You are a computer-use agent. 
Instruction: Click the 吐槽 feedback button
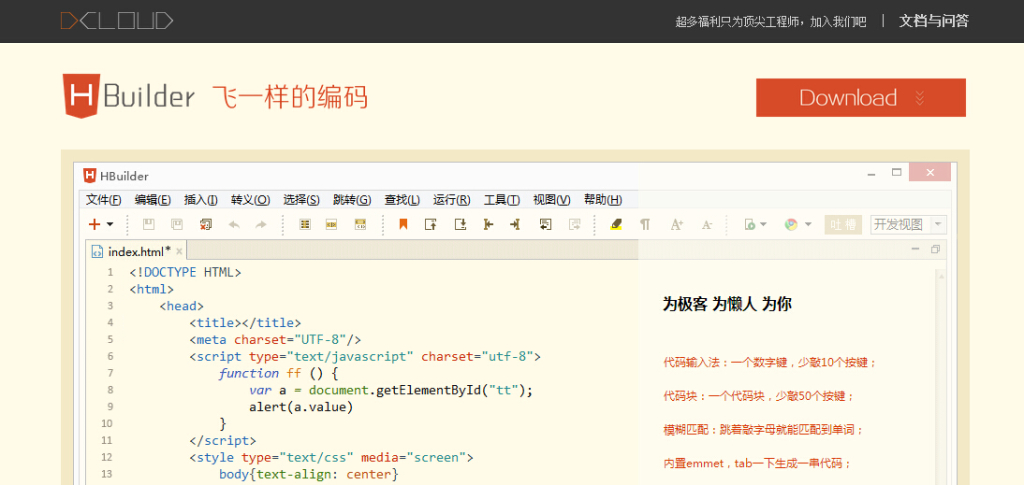(x=843, y=225)
